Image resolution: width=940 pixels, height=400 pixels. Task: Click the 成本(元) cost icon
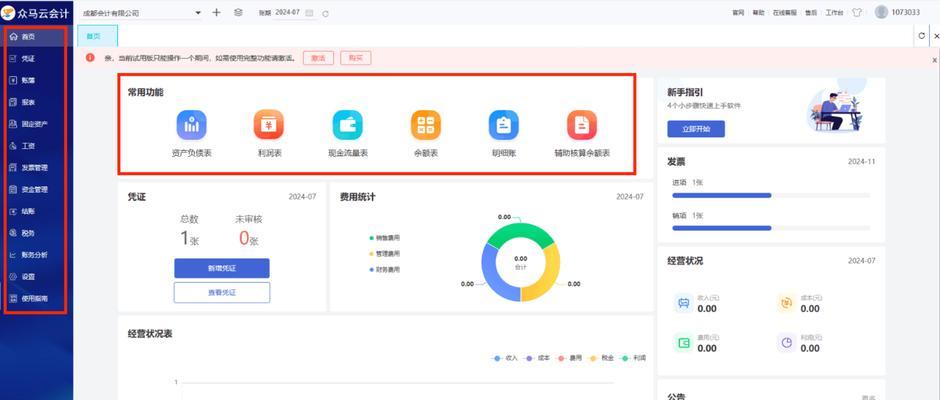(x=786, y=303)
